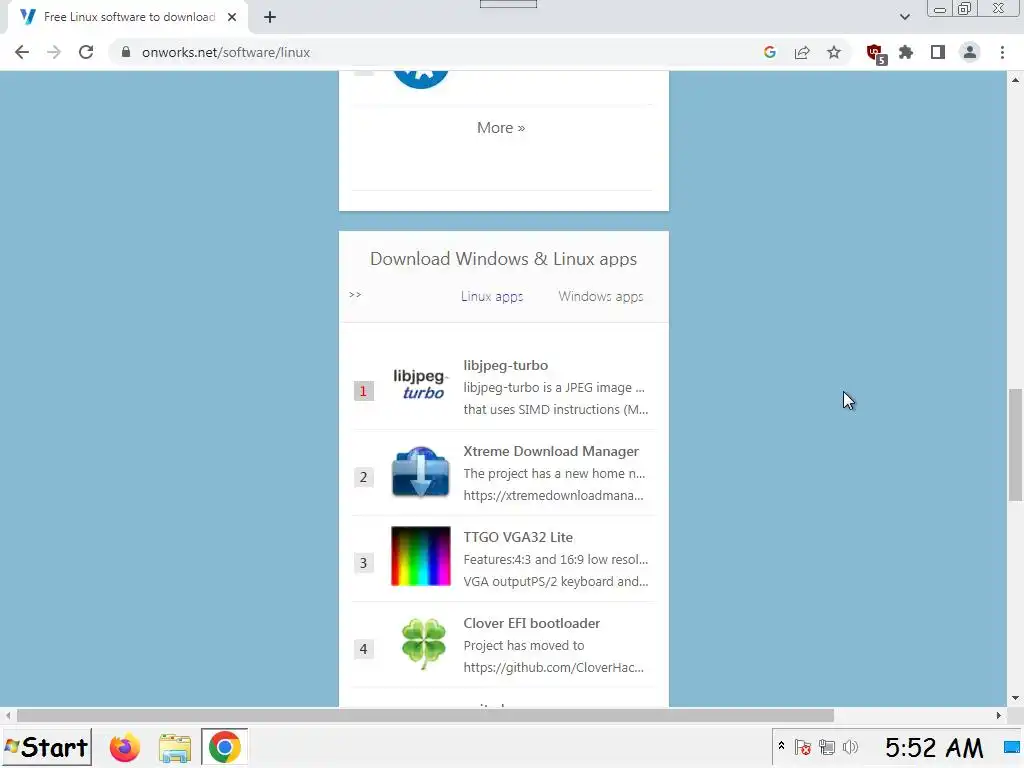Open uBlock Origin extension icon

pyautogui.click(x=875, y=54)
